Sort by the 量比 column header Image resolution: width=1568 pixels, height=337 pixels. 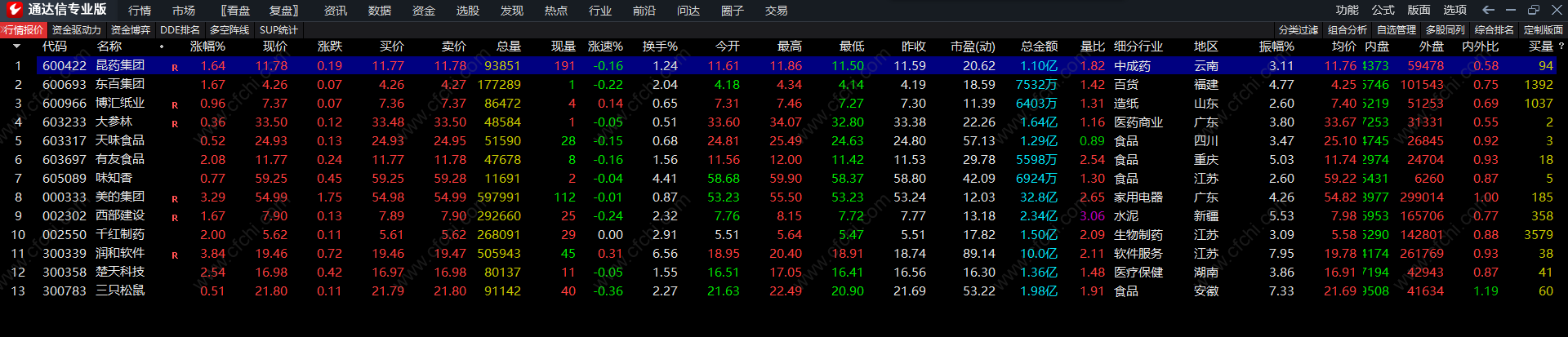(x=1093, y=47)
